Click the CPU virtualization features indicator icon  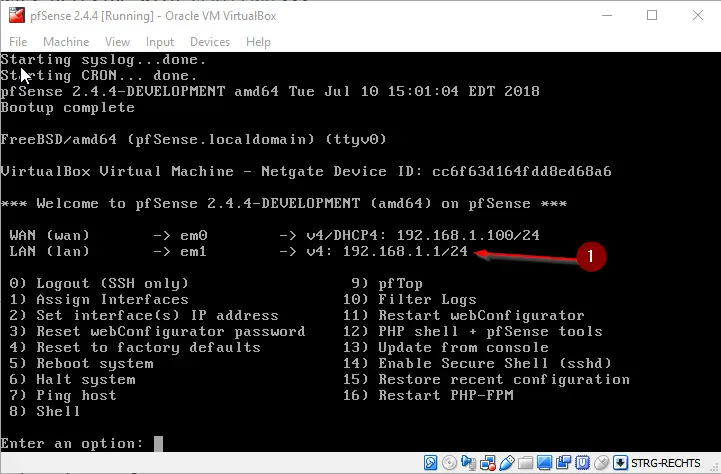click(x=582, y=463)
